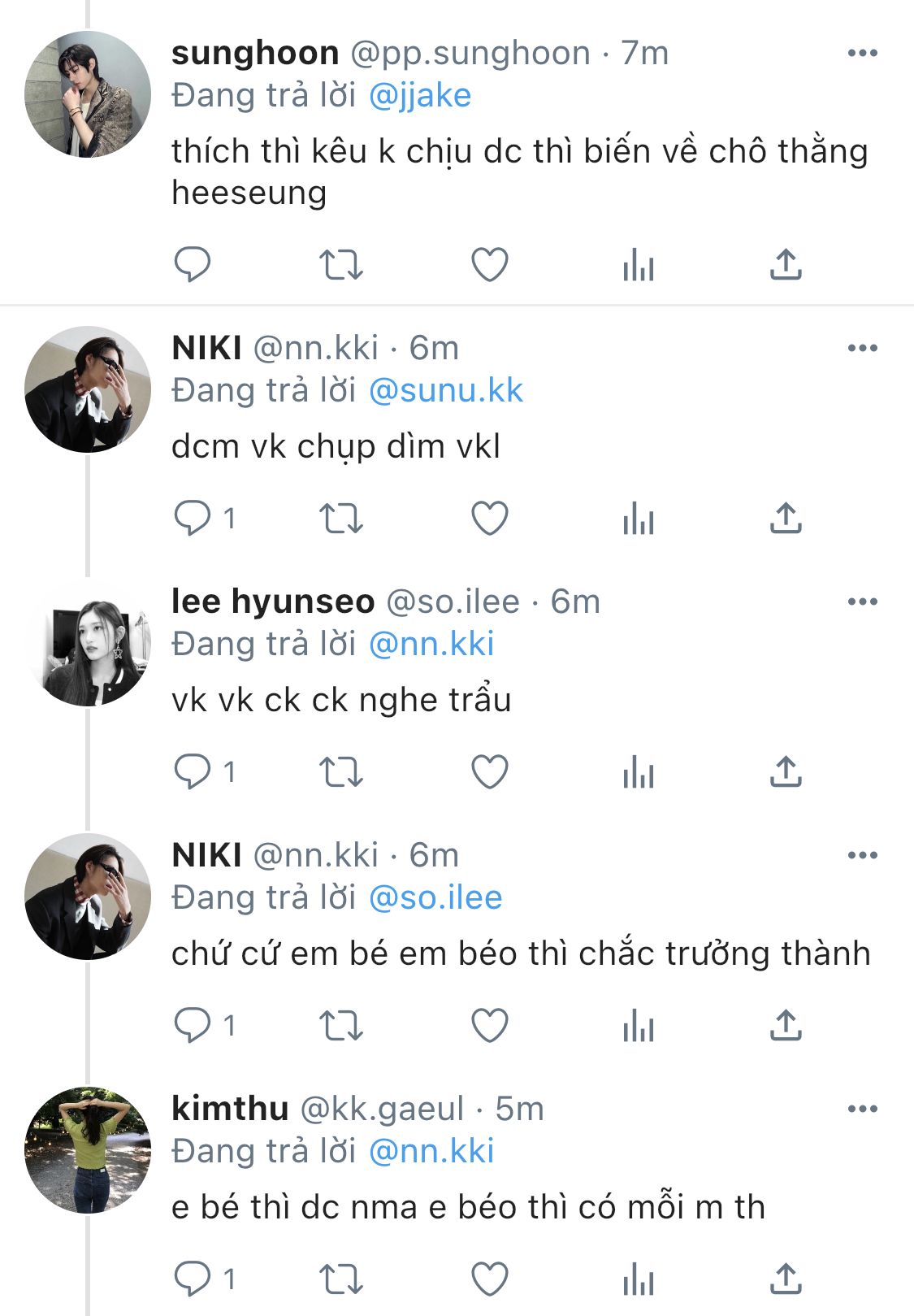Open more options on kimthu's tweet
The image size is (914, 1316).
point(862,1110)
